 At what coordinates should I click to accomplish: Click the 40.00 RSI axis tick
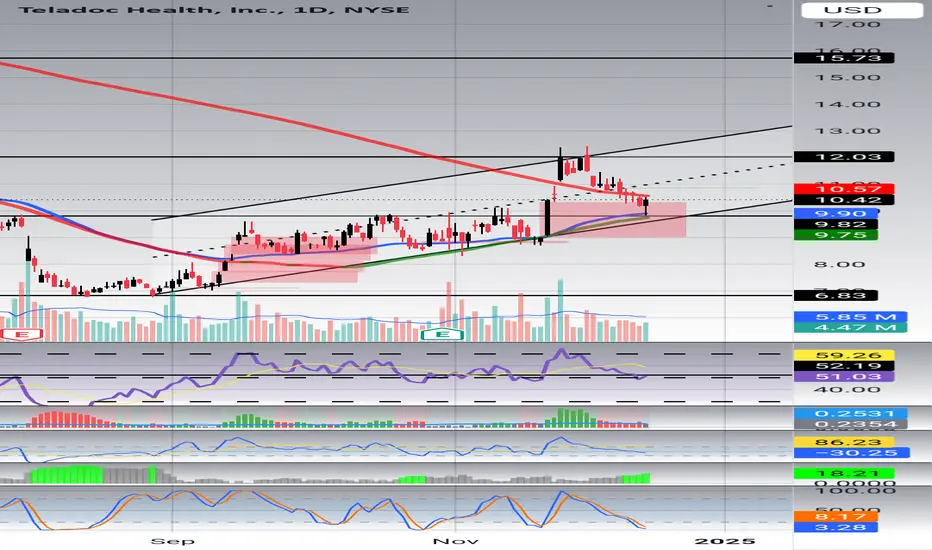[x=848, y=390]
